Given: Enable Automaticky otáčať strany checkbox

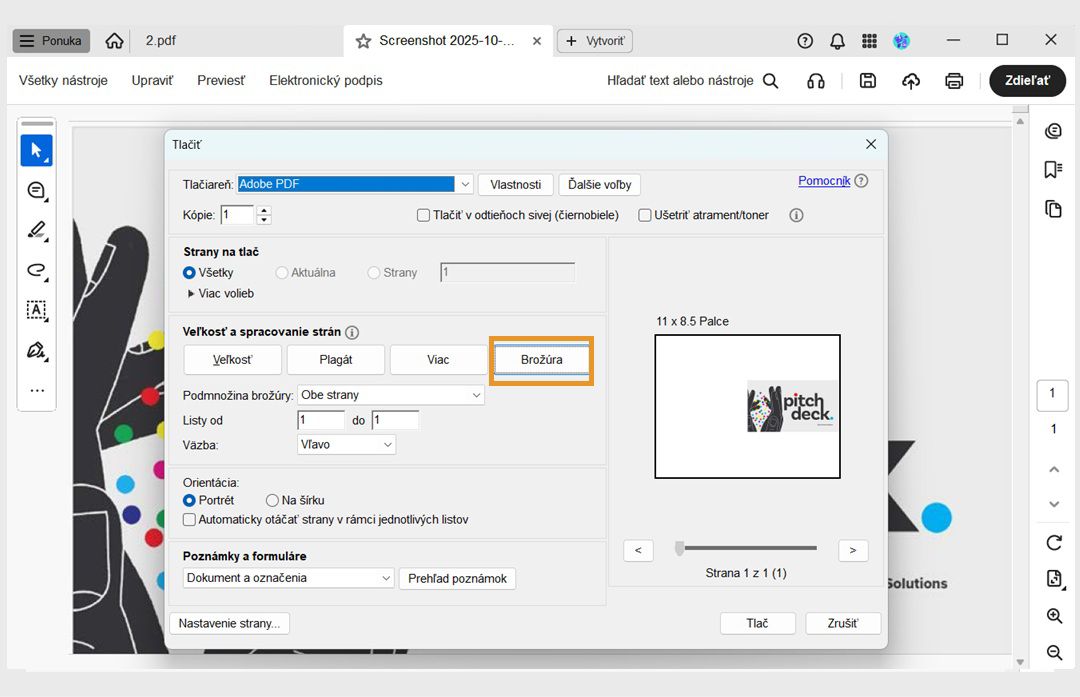Looking at the screenshot, I should pos(189,520).
